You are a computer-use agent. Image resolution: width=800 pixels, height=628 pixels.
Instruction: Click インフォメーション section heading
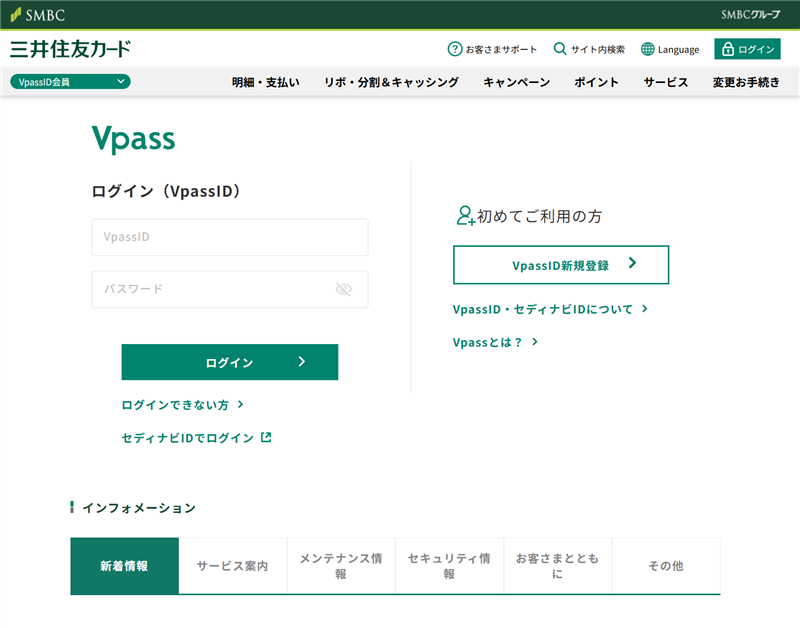pyautogui.click(x=139, y=508)
